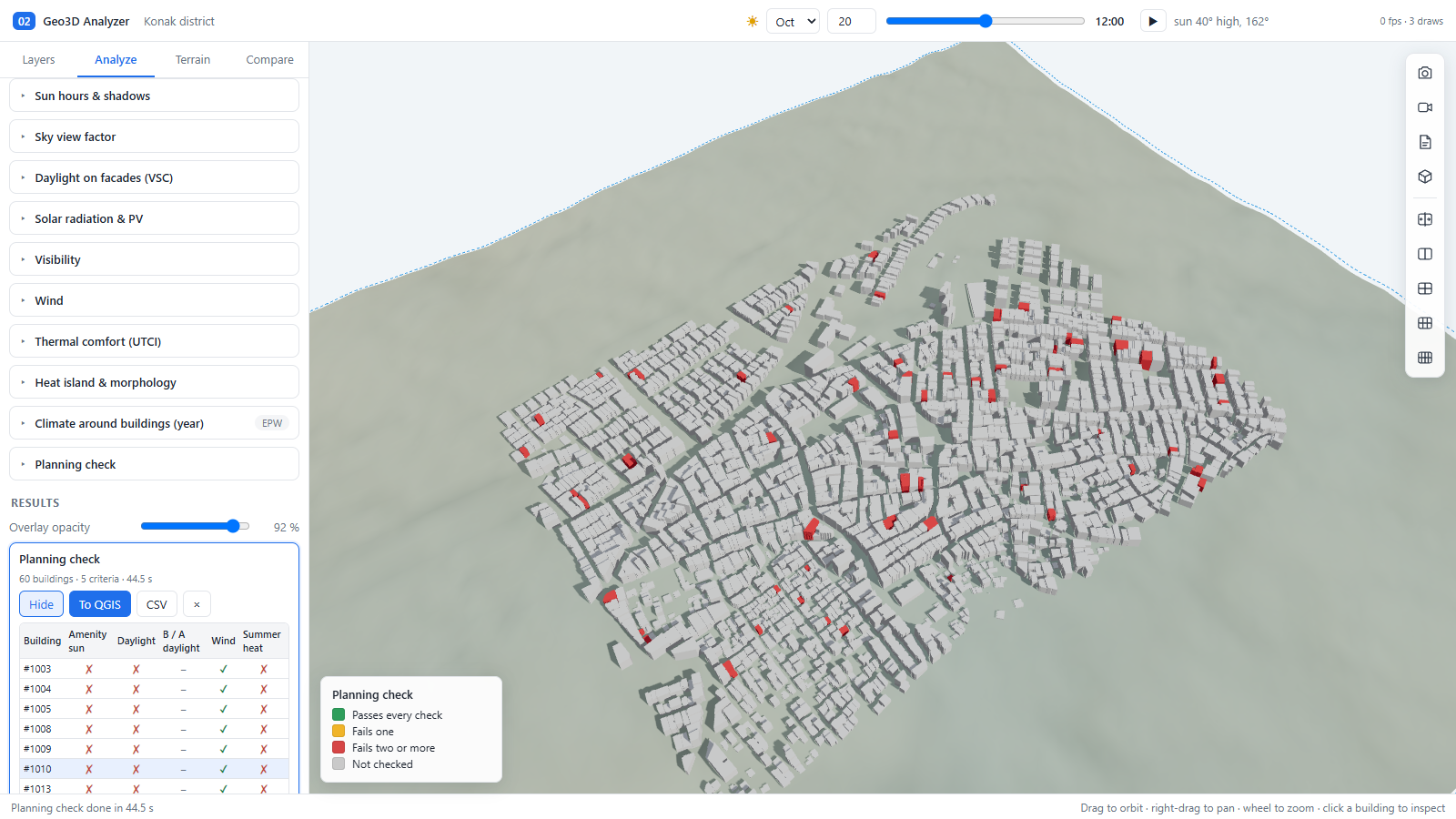Take a screenshot with the camera icon
The height and width of the screenshot is (819, 1456).
(x=1425, y=73)
